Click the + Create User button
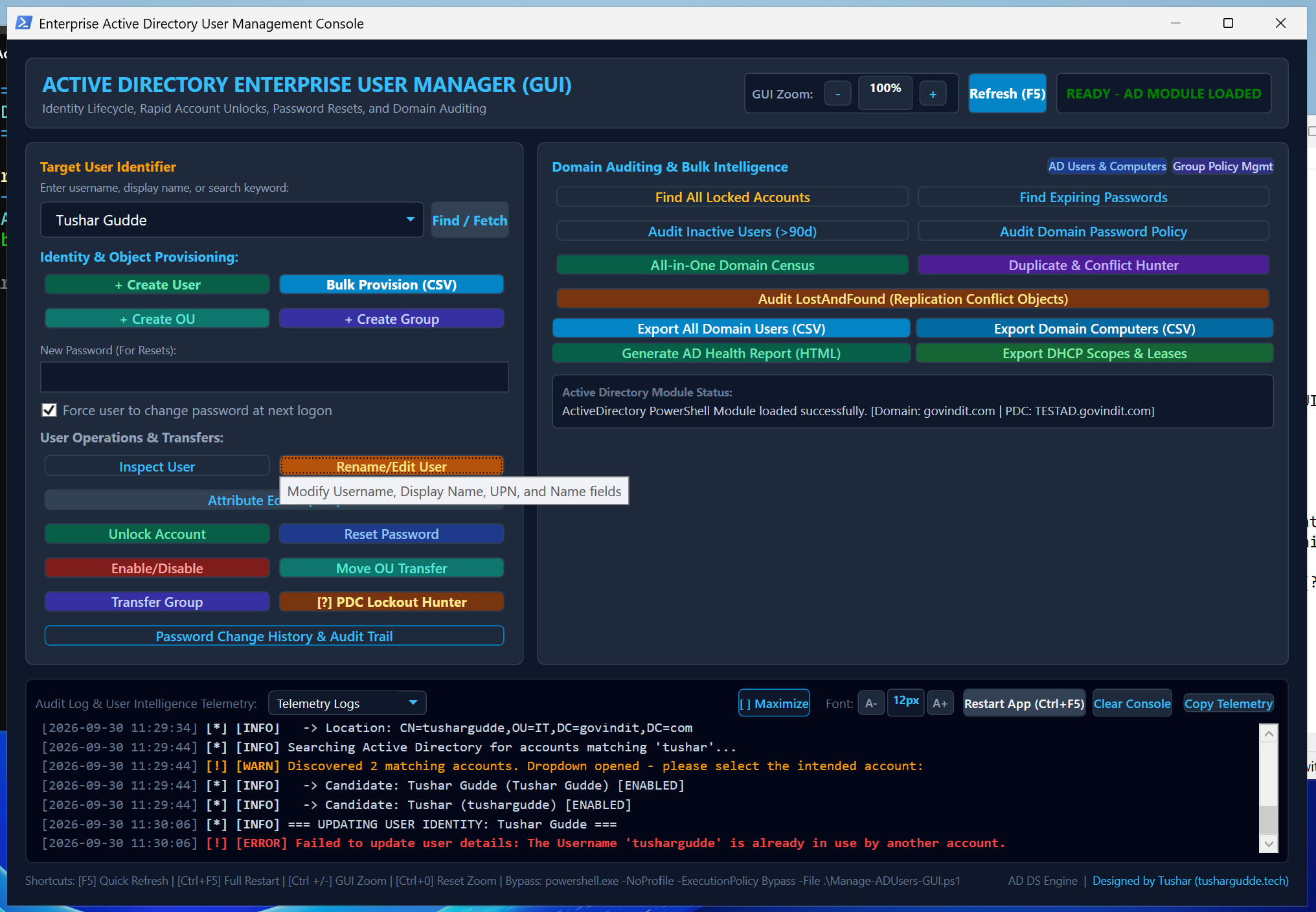This screenshot has height=912, width=1316. [157, 284]
